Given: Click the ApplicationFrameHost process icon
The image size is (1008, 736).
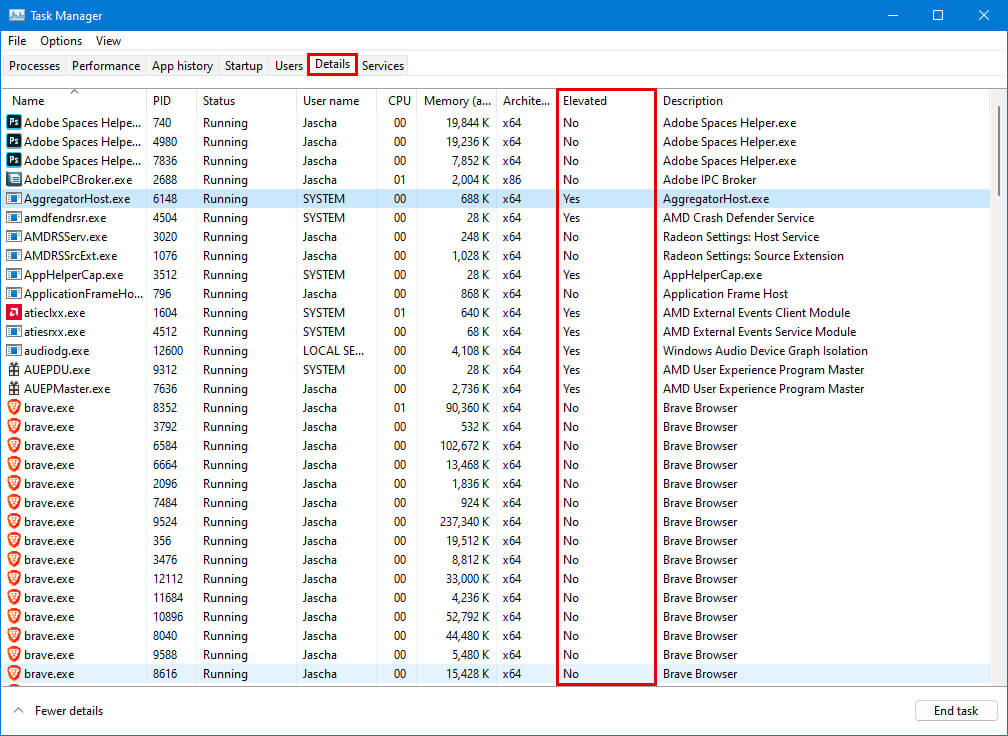Looking at the screenshot, I should (x=14, y=294).
